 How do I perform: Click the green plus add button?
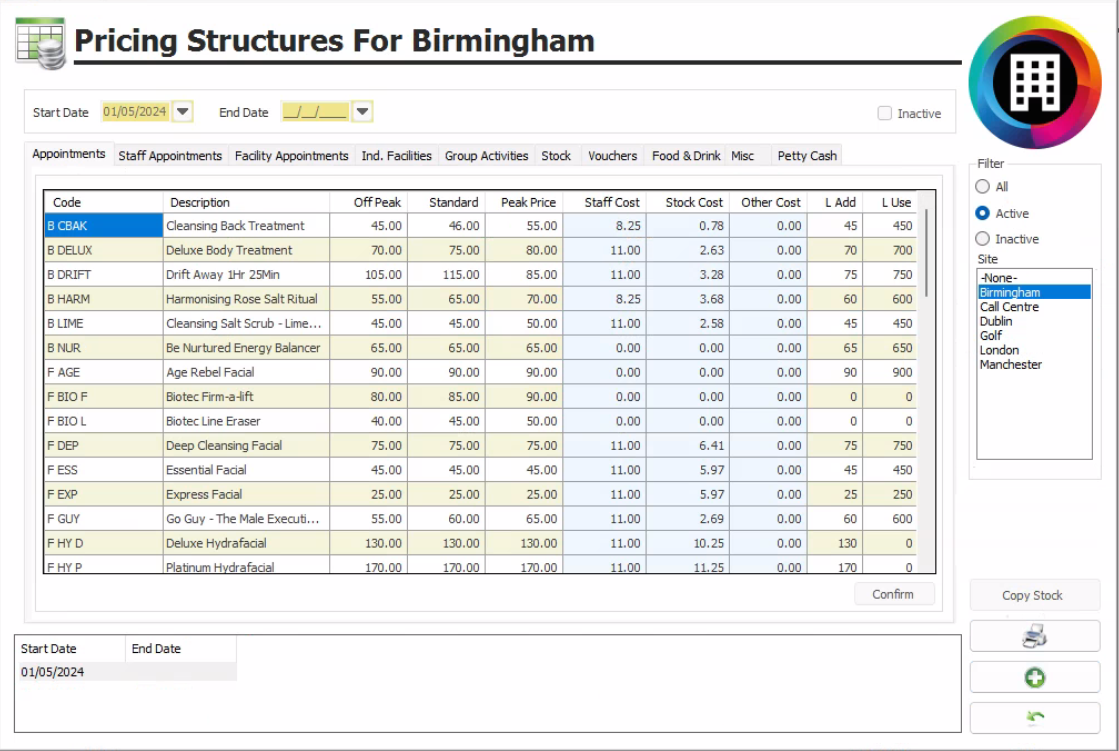click(x=1034, y=677)
